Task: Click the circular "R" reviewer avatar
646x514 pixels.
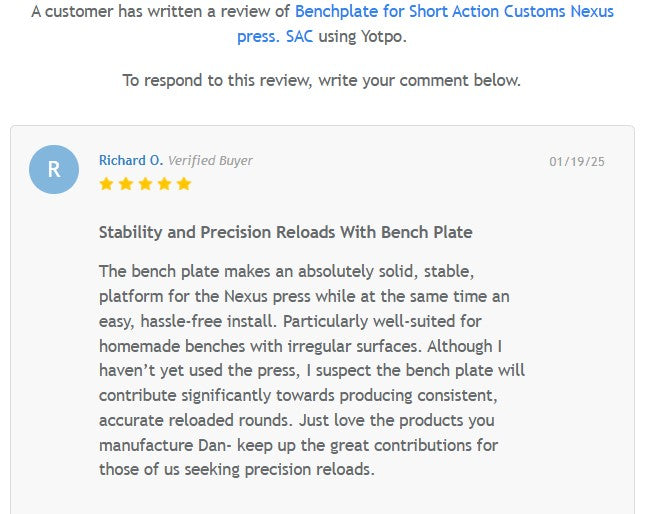Action: click(54, 169)
